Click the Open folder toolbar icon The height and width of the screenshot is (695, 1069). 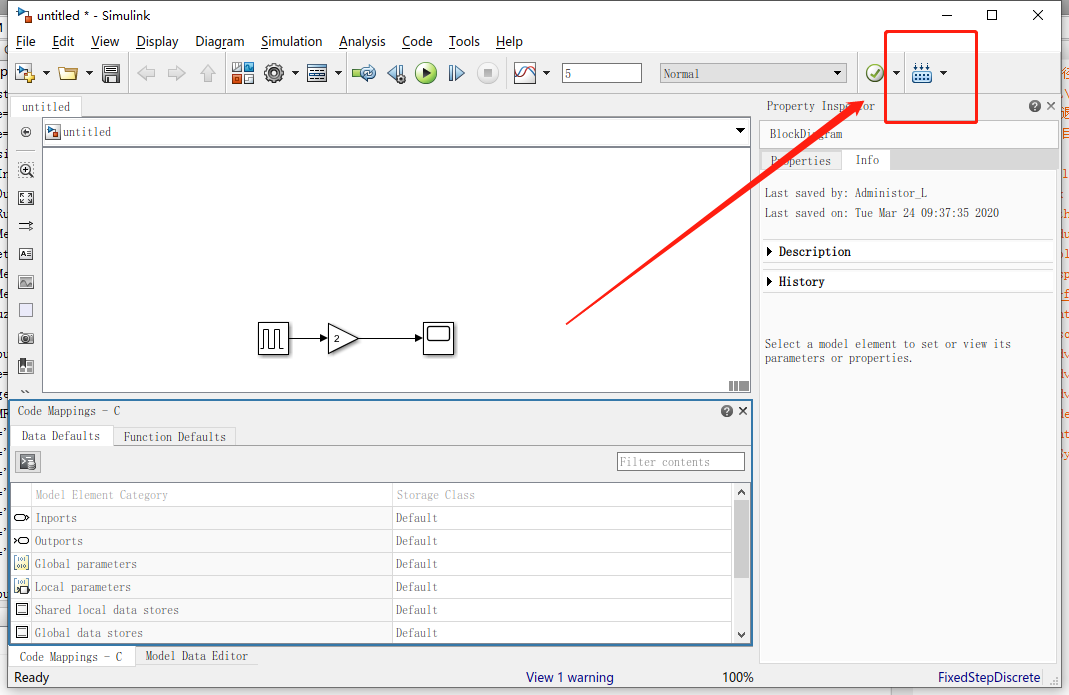tap(67, 73)
